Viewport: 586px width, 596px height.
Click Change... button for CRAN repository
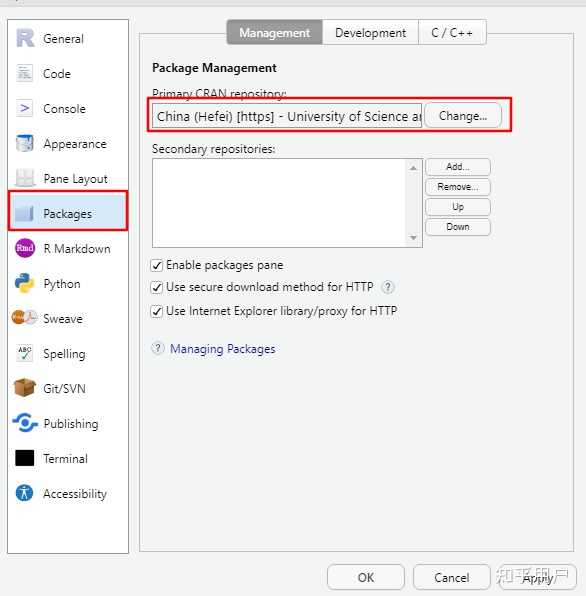click(x=462, y=116)
